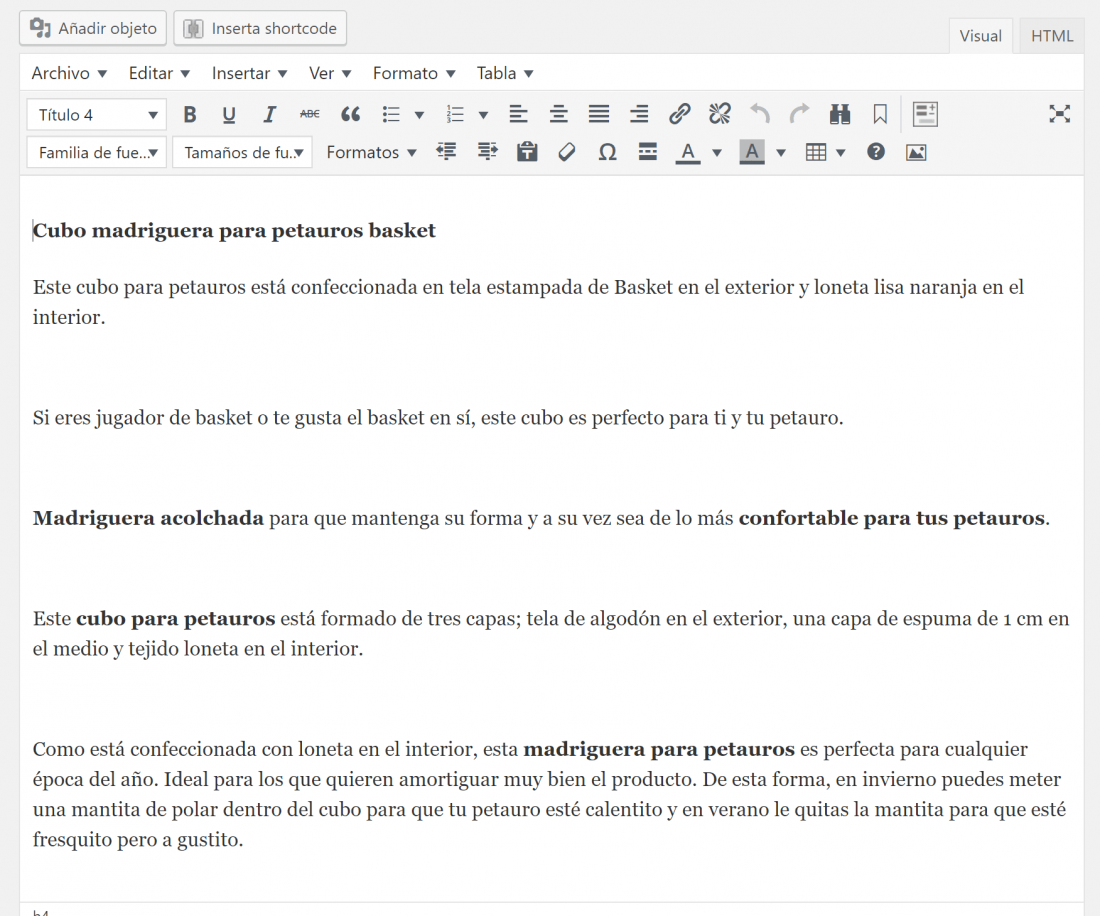The width and height of the screenshot is (1100, 916).
Task: Apply strikethrough with the ABC icon
Action: [x=309, y=114]
